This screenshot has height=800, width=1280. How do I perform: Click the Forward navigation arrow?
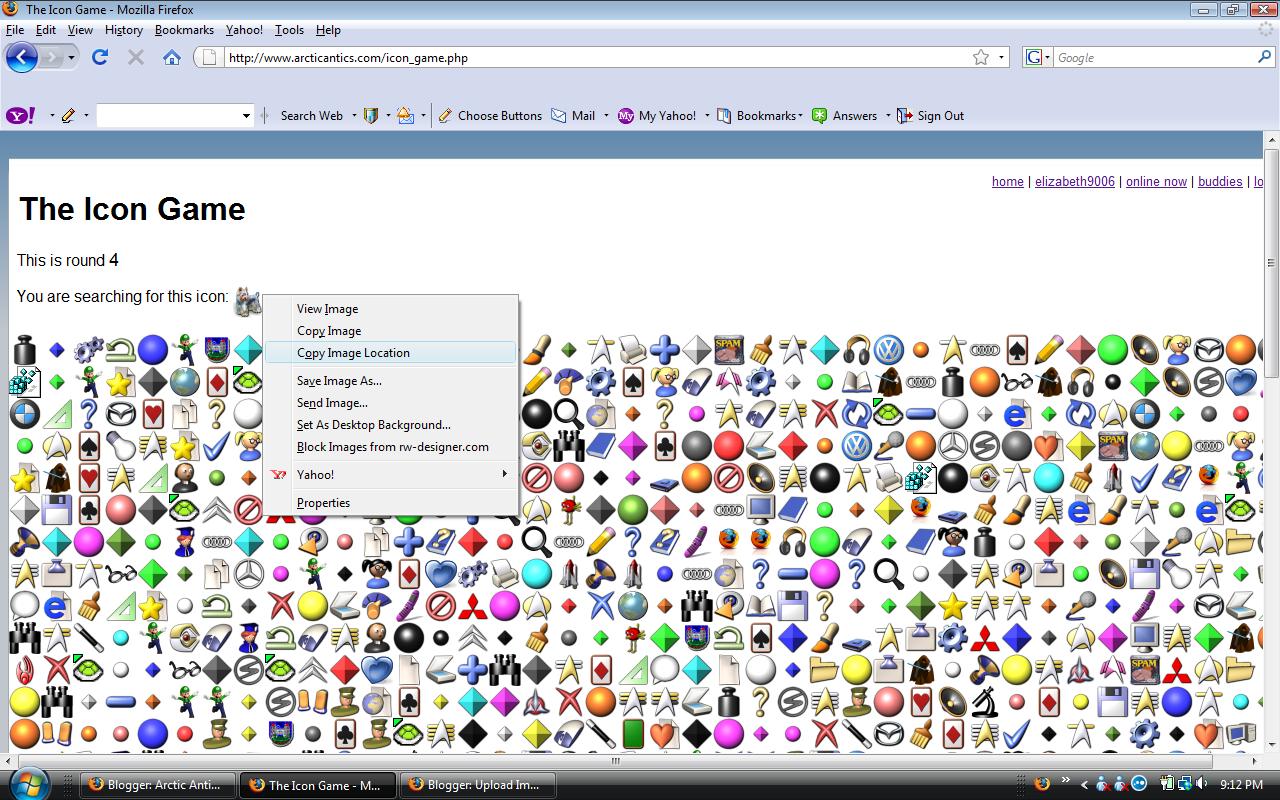point(51,57)
